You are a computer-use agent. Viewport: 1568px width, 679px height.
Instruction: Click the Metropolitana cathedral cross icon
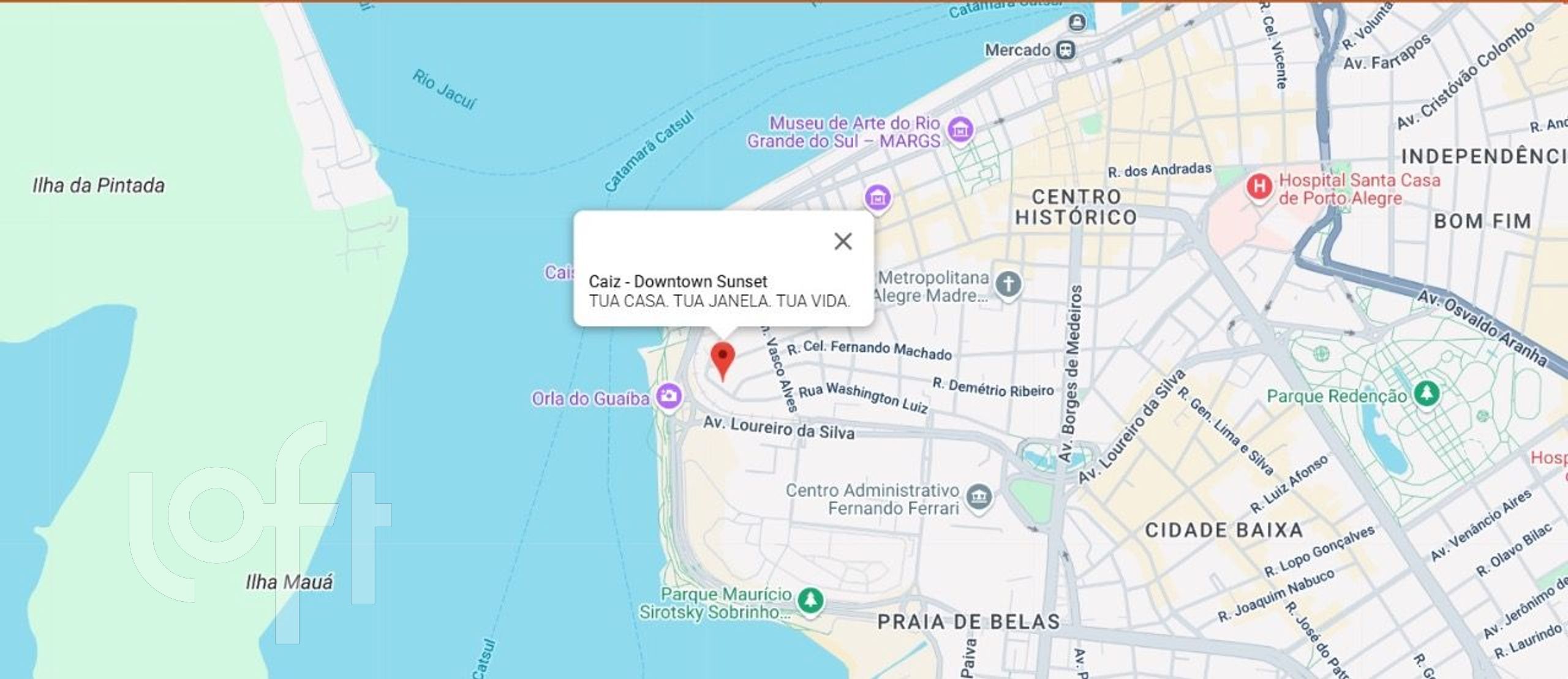pyautogui.click(x=1008, y=284)
